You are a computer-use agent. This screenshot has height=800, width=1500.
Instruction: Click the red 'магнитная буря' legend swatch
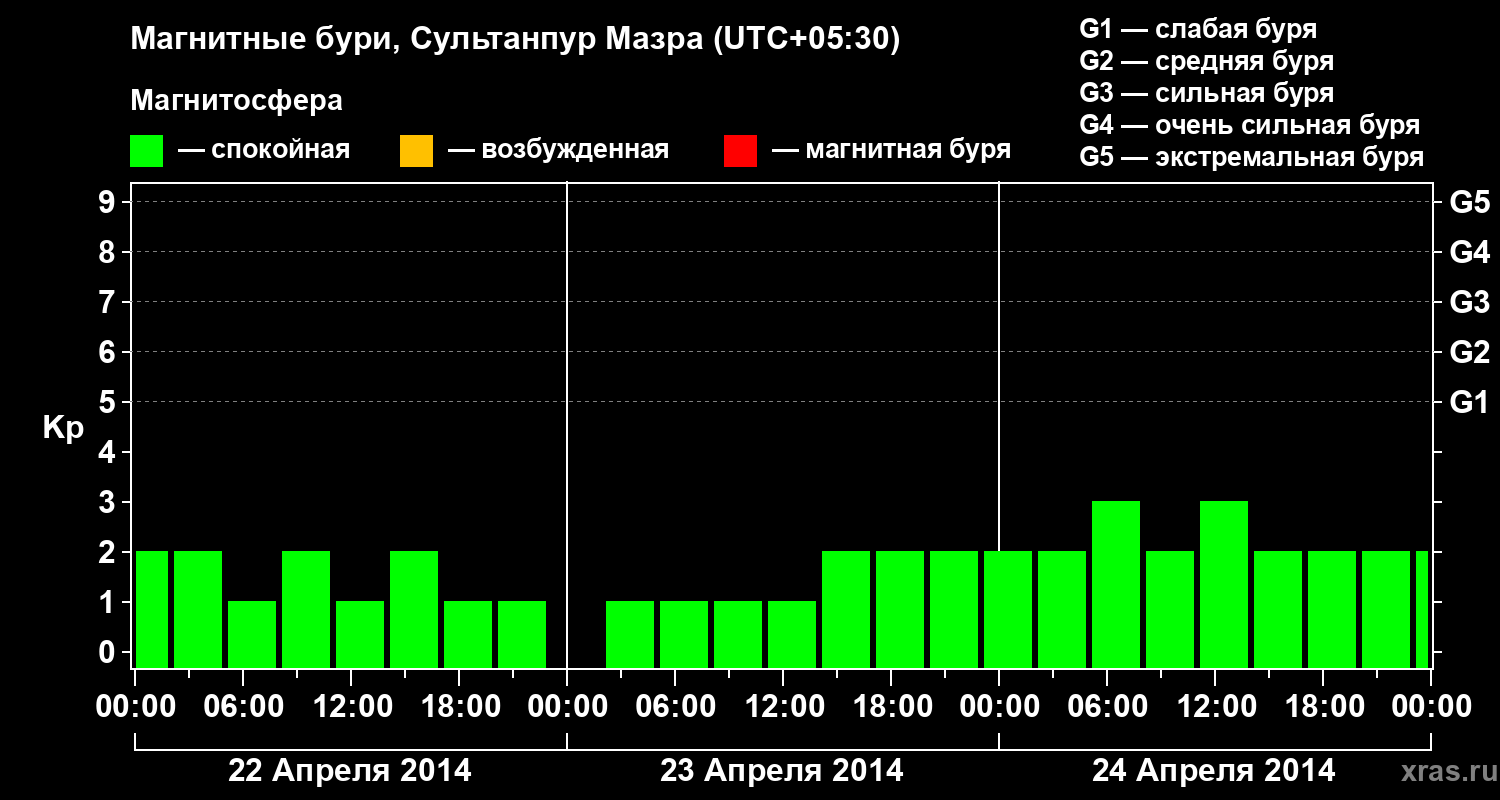(740, 151)
